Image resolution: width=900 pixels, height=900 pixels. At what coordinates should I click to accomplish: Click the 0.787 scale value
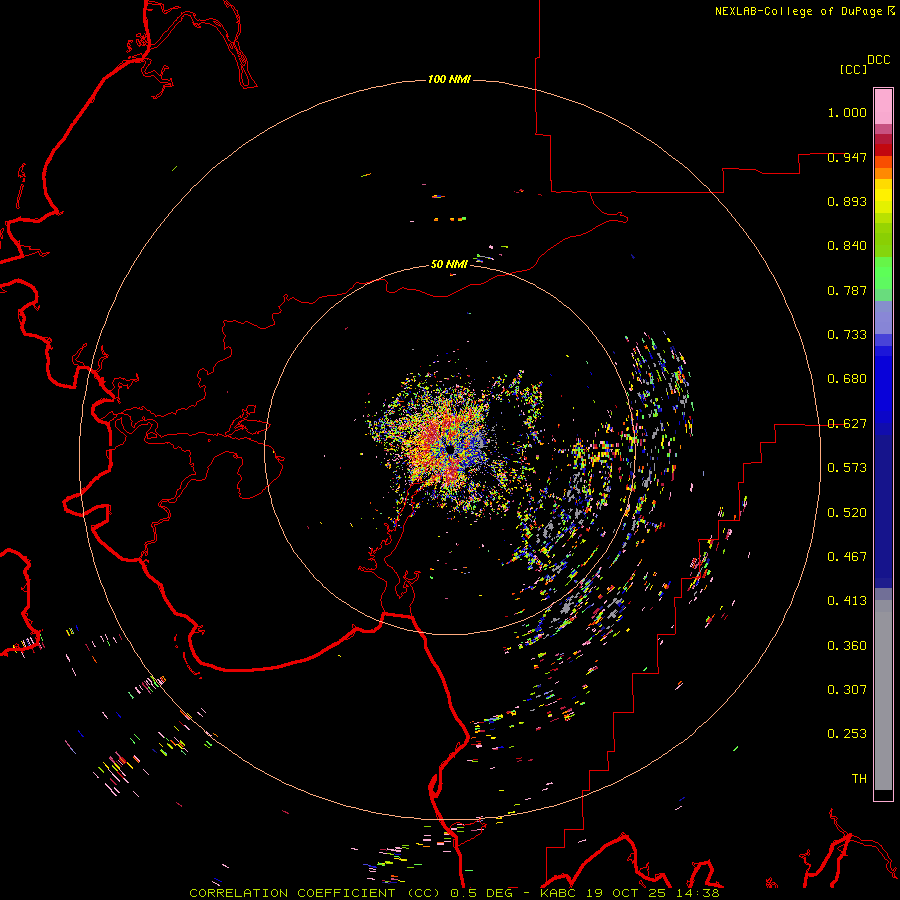coord(847,290)
